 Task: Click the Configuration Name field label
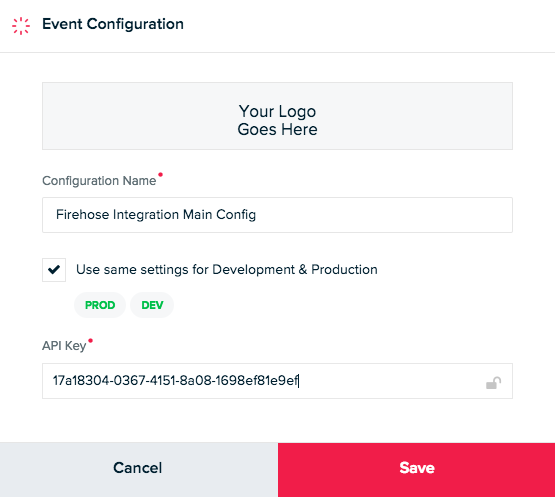click(99, 181)
